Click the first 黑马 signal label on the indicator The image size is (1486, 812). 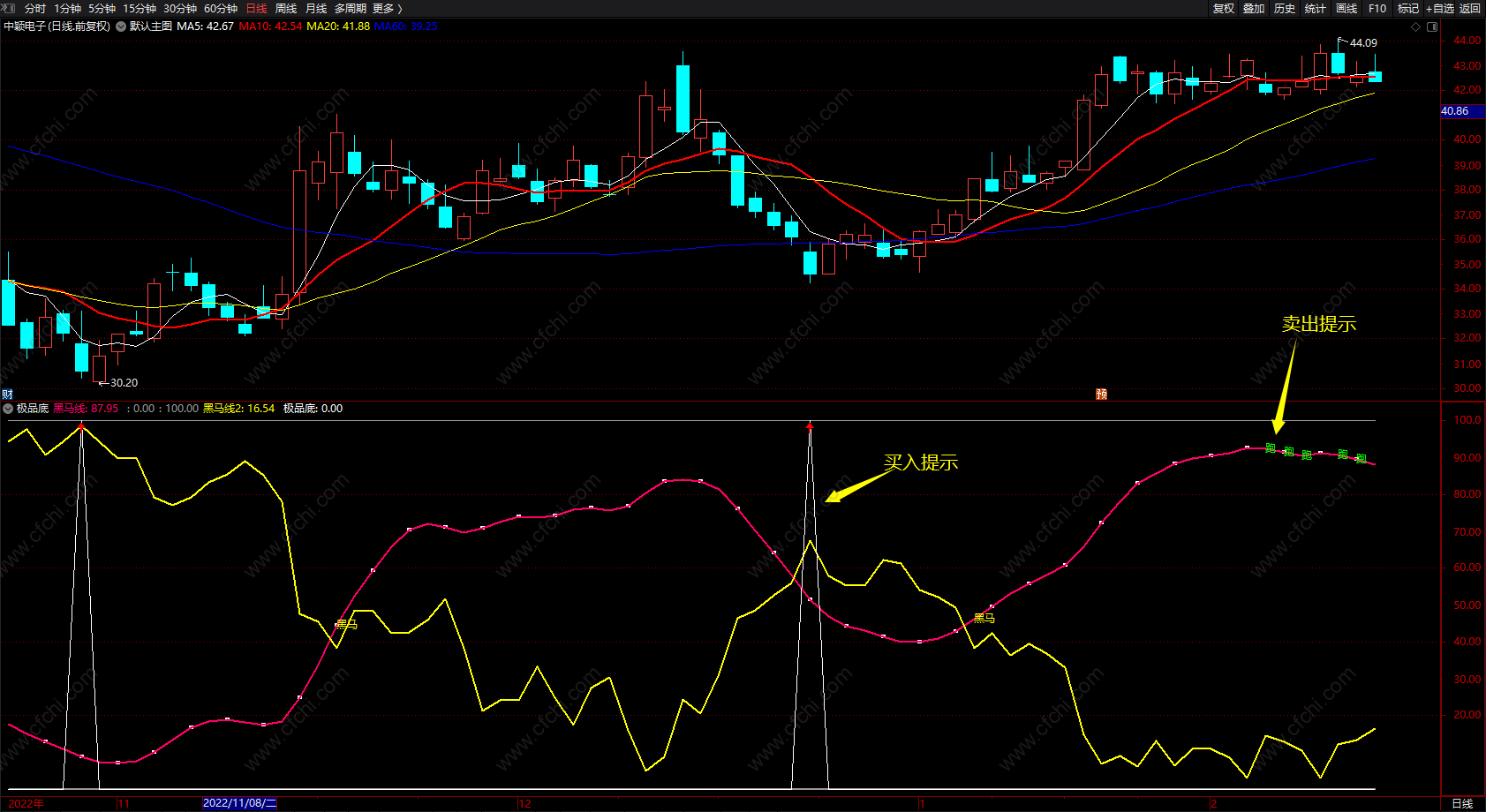346,625
